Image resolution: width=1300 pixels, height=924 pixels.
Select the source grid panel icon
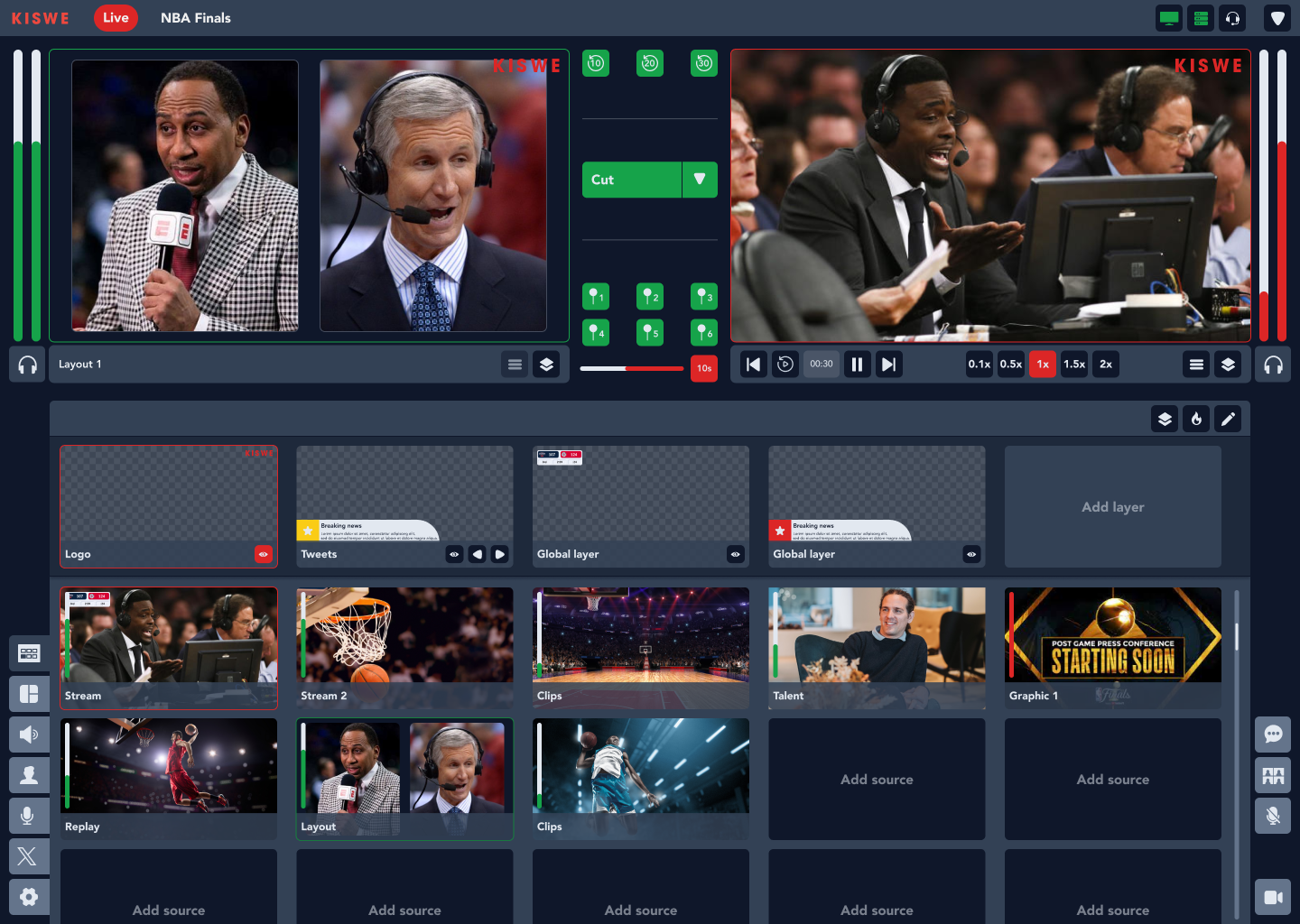click(x=29, y=652)
